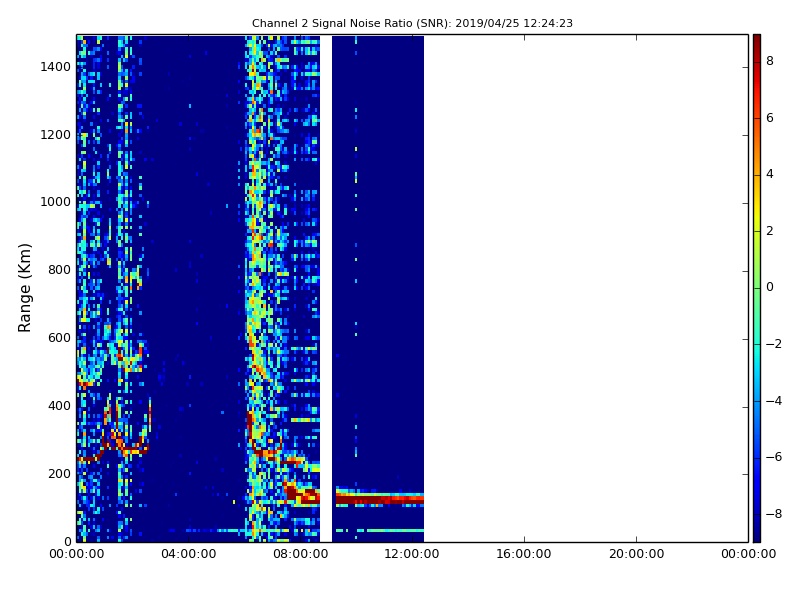This screenshot has width=800, height=600.
Task: Click the colorbar label 2
Action: tap(770, 231)
